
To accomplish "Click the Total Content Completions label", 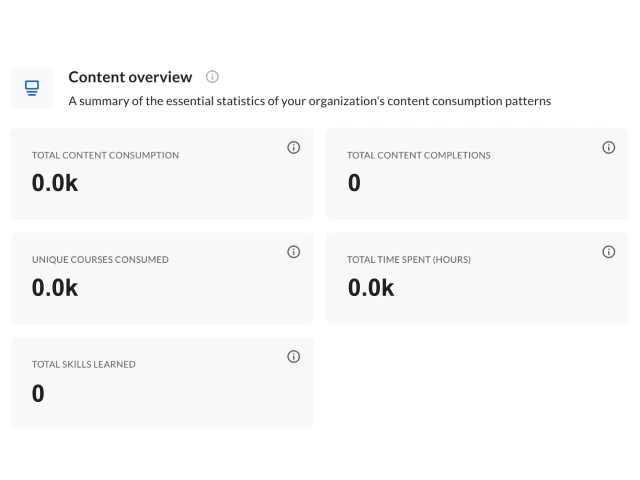I will (x=418, y=156).
